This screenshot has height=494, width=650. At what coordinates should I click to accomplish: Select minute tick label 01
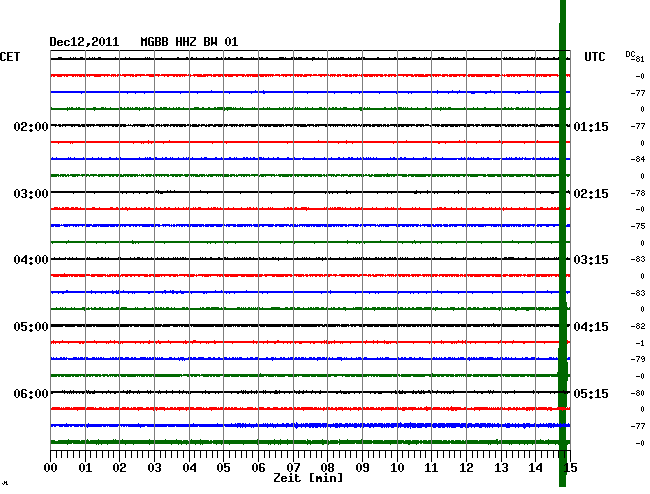click(x=85, y=468)
